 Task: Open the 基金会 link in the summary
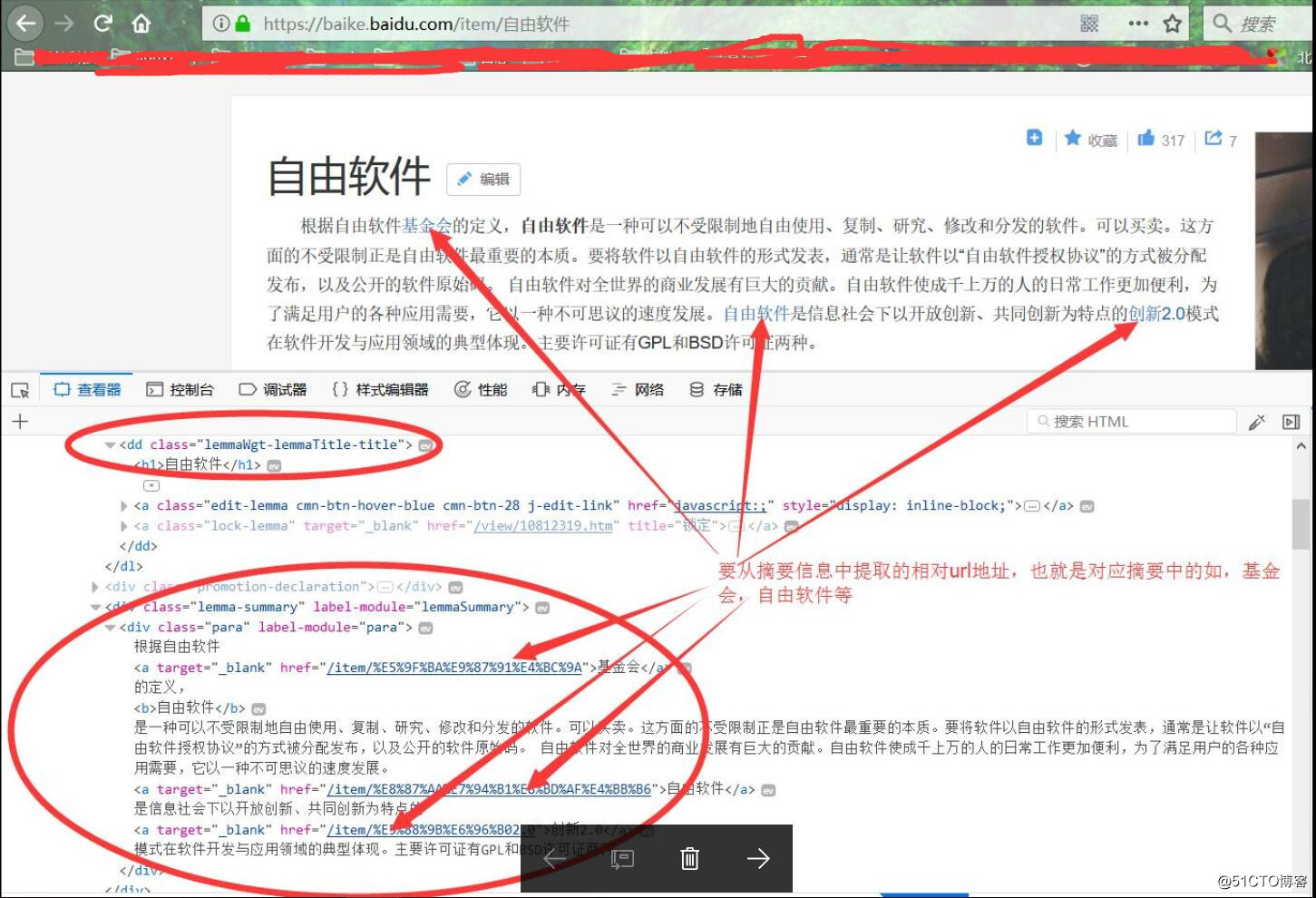point(426,226)
